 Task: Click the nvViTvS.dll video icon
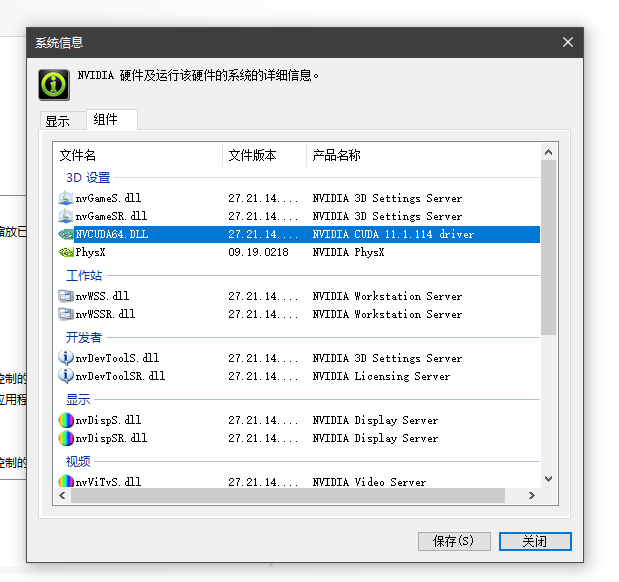[66, 481]
